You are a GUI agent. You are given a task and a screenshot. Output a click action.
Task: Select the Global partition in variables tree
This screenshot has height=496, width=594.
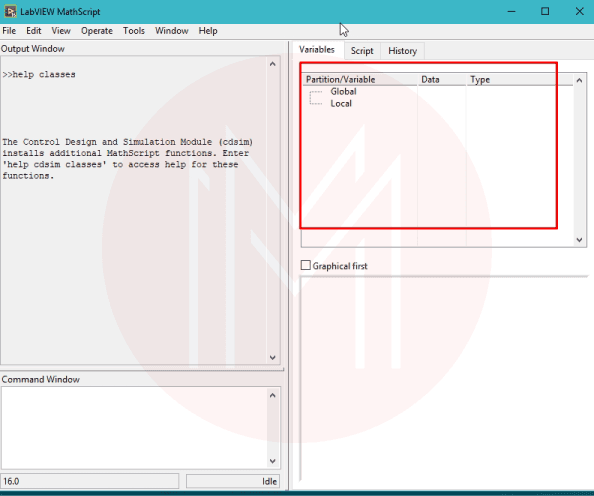[x=343, y=91]
